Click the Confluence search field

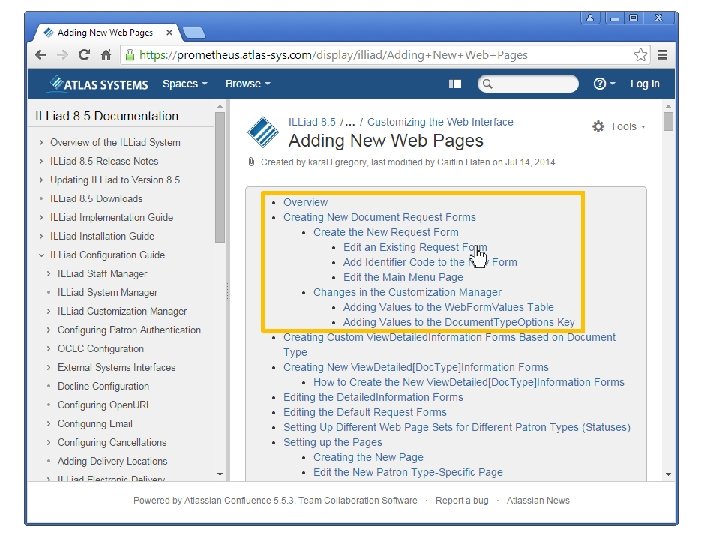pos(528,84)
